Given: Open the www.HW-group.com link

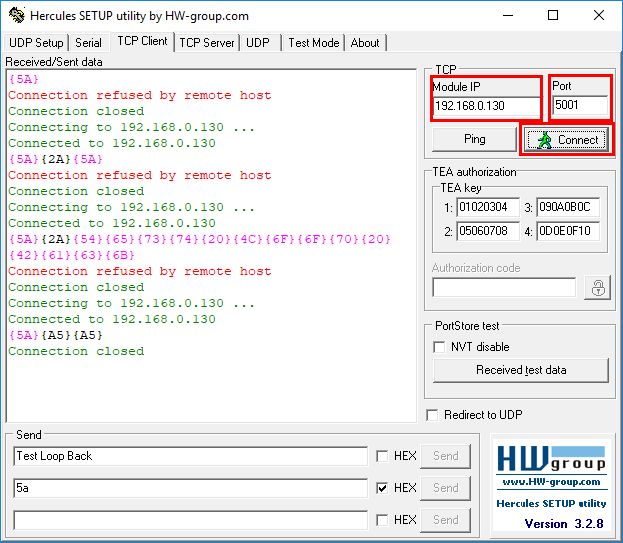Looking at the screenshot, I should (x=551, y=482).
